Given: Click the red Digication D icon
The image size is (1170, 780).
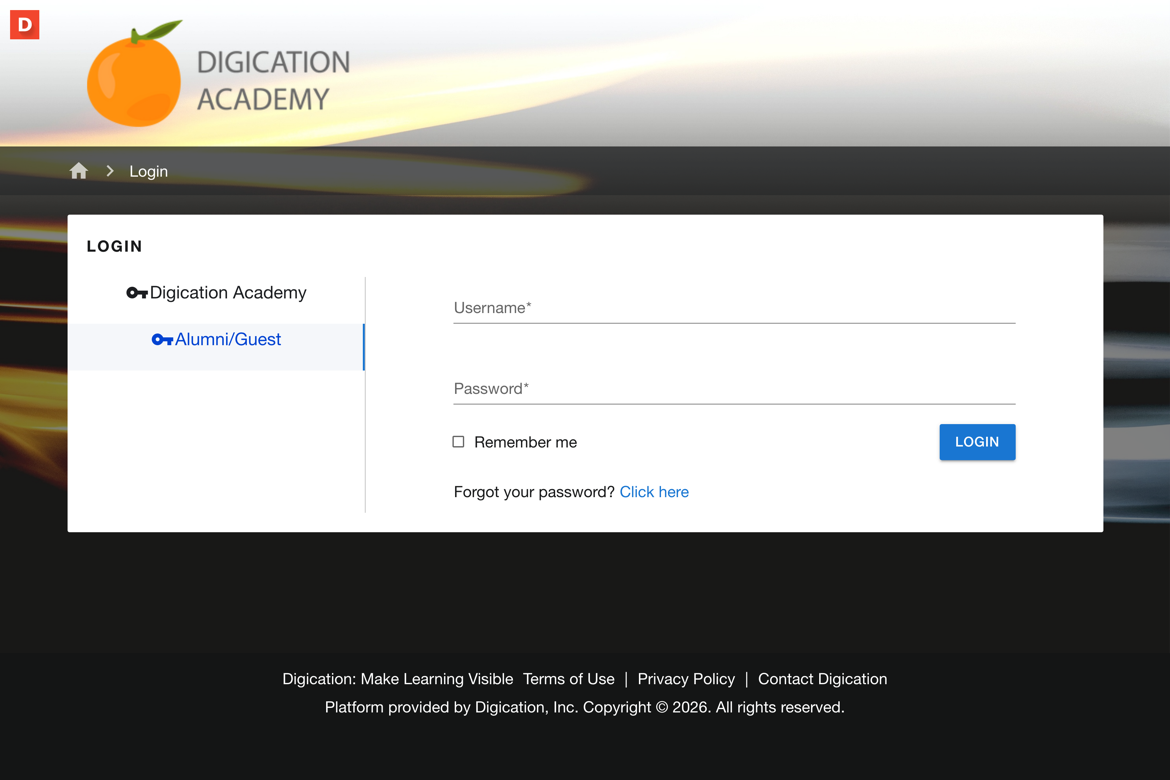Looking at the screenshot, I should [x=24, y=25].
